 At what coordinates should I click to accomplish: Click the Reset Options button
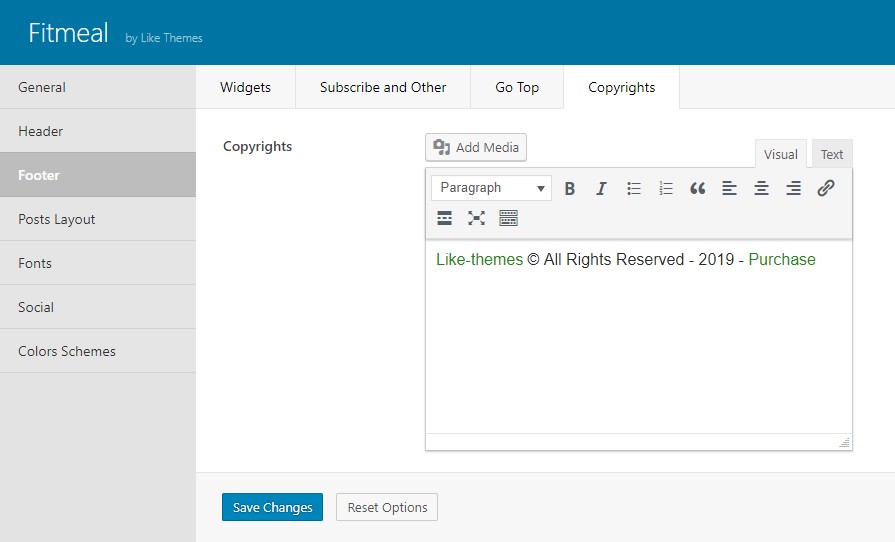[387, 507]
